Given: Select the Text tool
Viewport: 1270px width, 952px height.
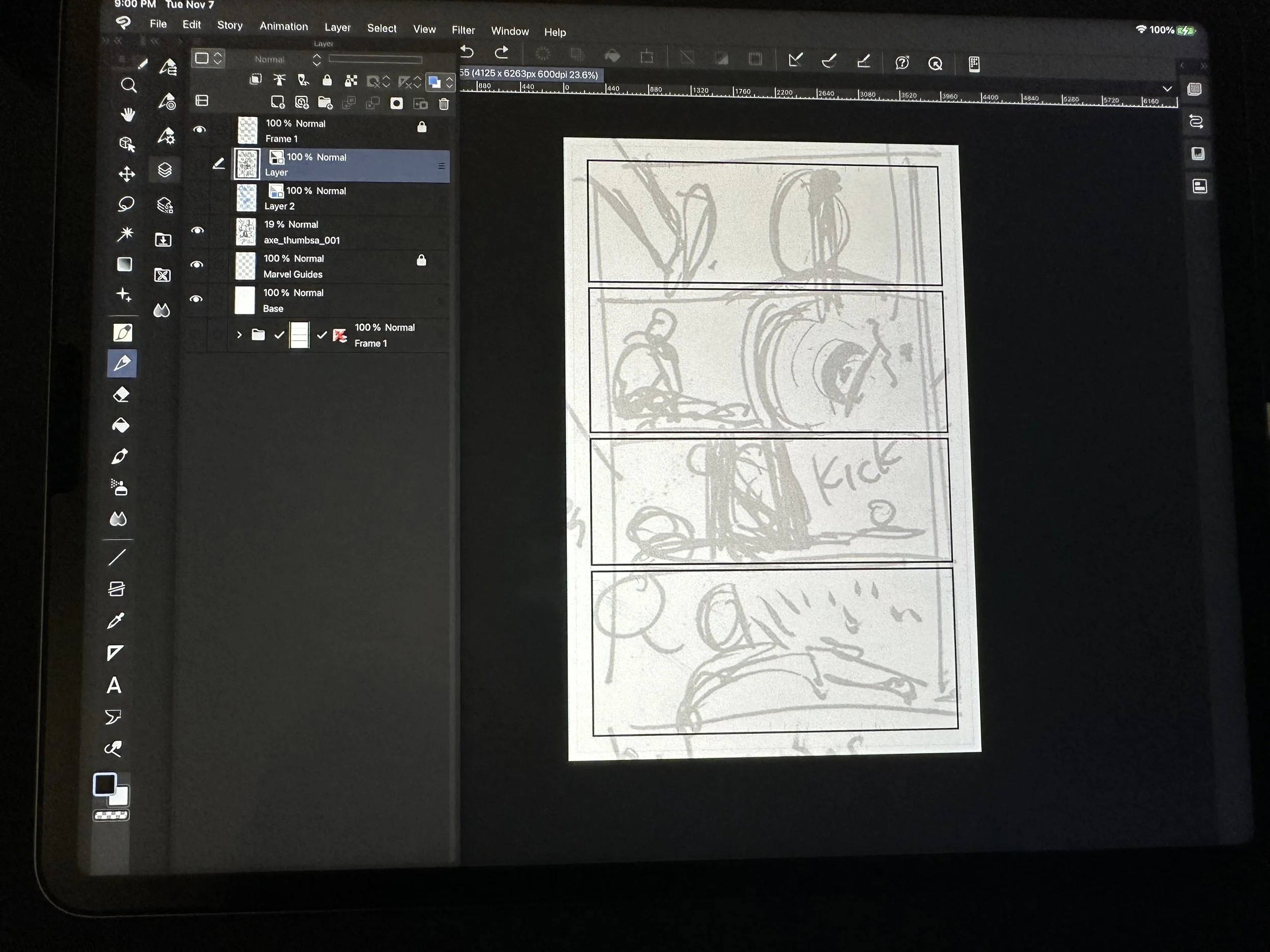Looking at the screenshot, I should (x=114, y=685).
